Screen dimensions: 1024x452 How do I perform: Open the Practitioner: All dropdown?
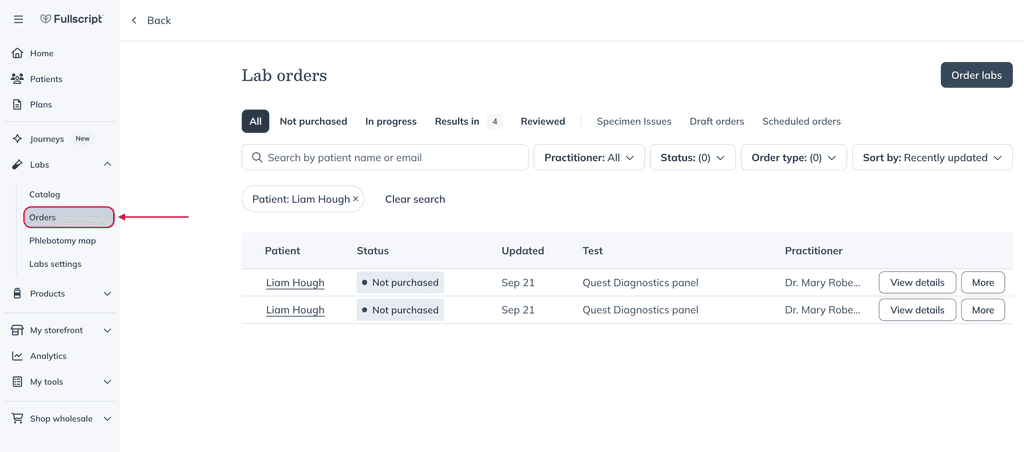point(589,157)
